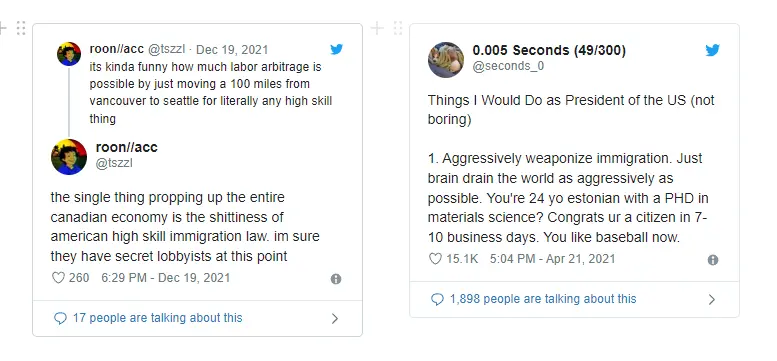
Task: Click the Twitter bird icon on 0.005 Seconds tweet
Action: click(x=713, y=50)
